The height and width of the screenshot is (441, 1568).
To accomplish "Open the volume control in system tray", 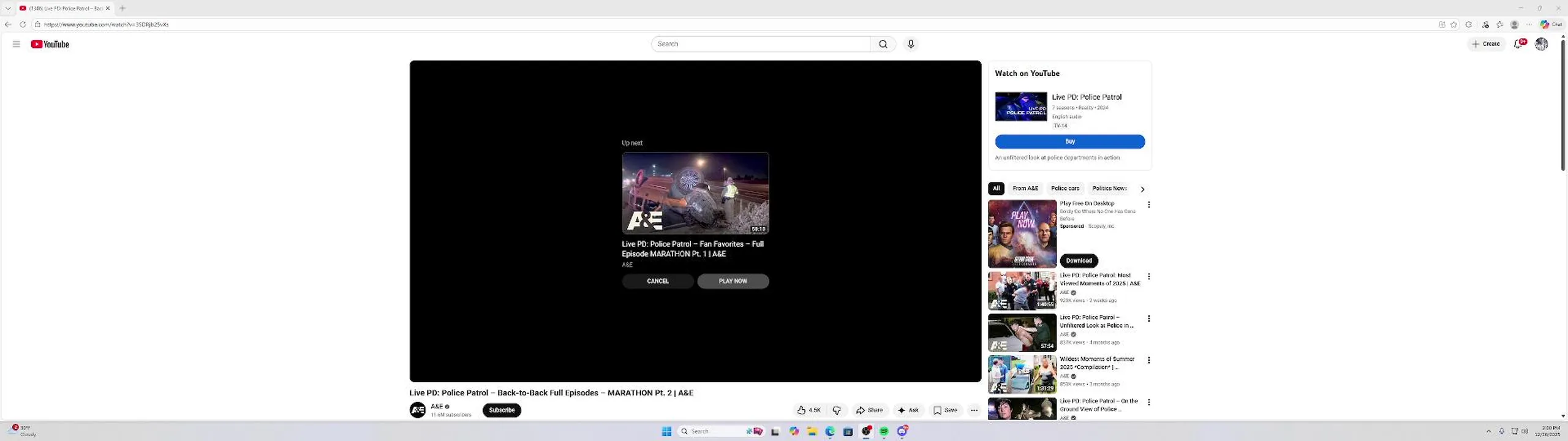I will point(1525,431).
